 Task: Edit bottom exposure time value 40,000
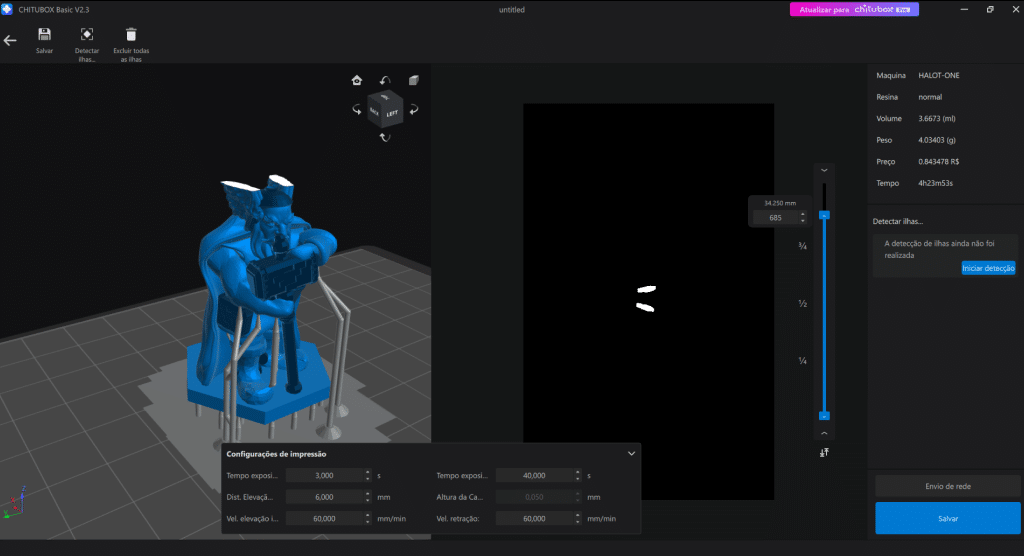click(x=534, y=476)
